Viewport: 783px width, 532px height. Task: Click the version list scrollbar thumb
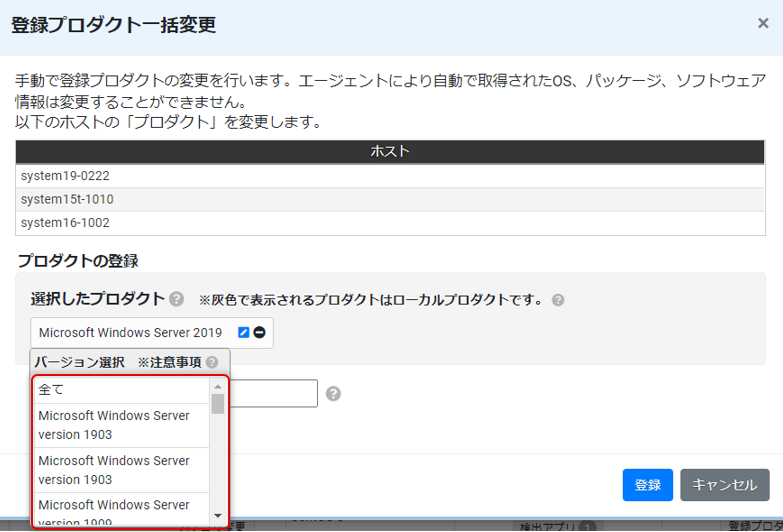(218, 404)
